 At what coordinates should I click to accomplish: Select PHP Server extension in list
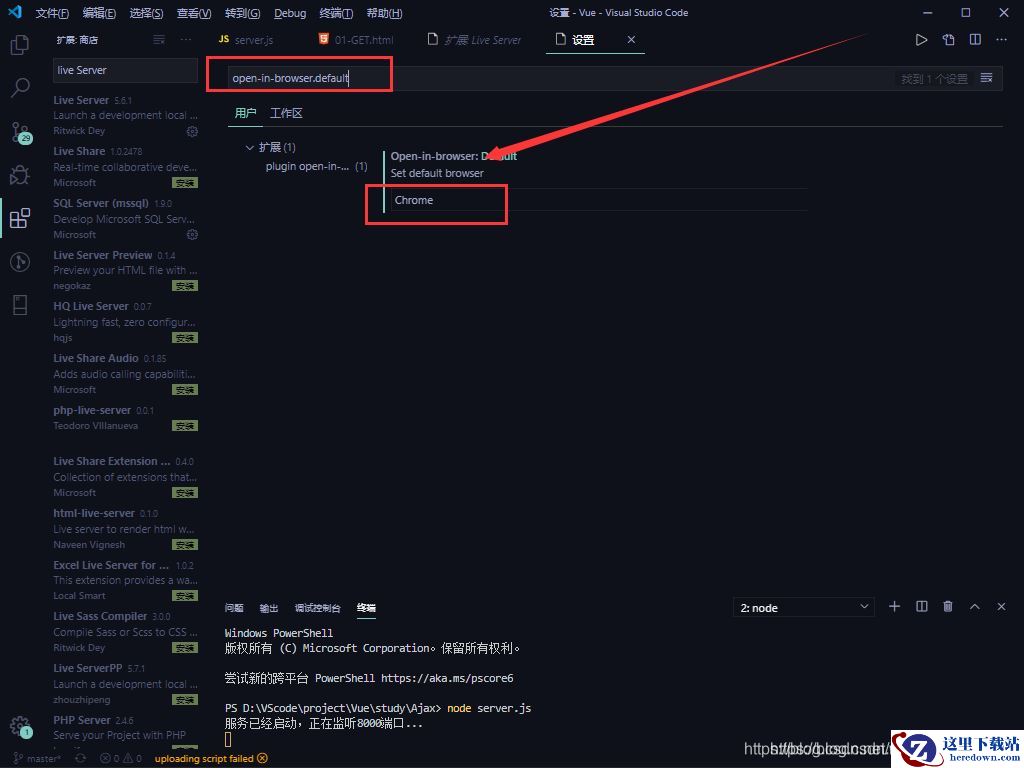click(x=125, y=731)
